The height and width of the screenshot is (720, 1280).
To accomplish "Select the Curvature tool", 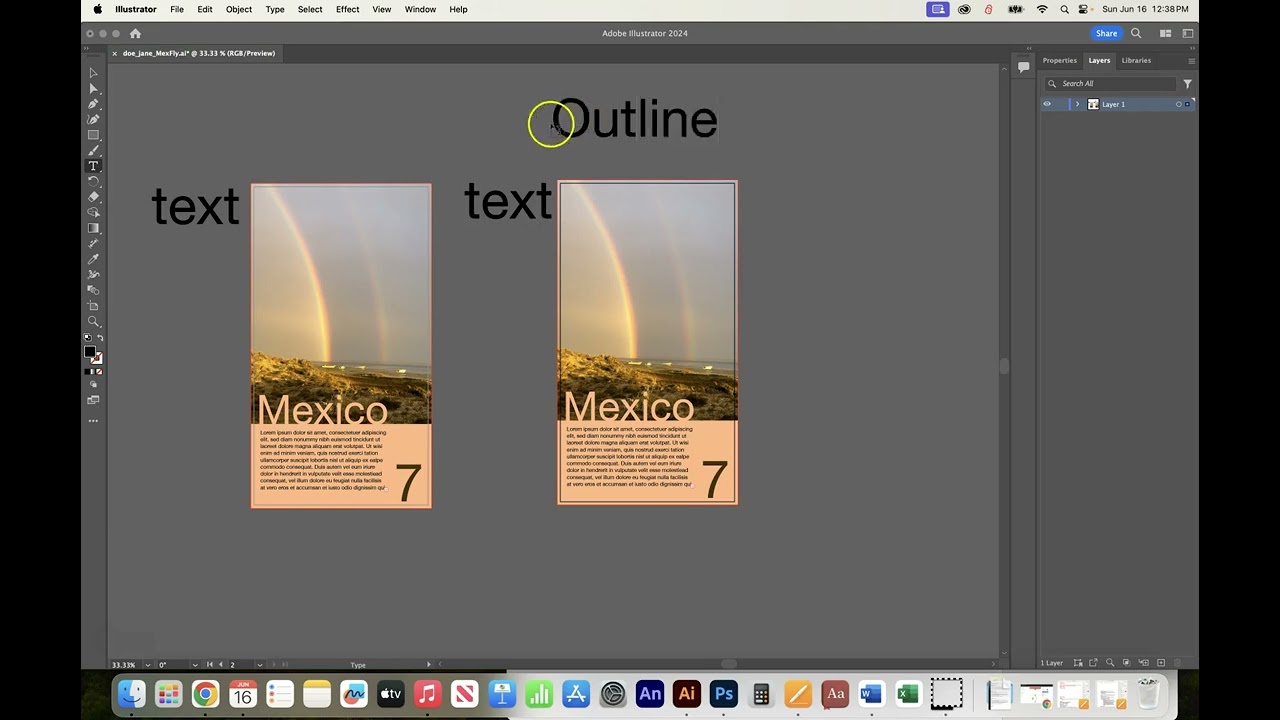I will pos(93,120).
